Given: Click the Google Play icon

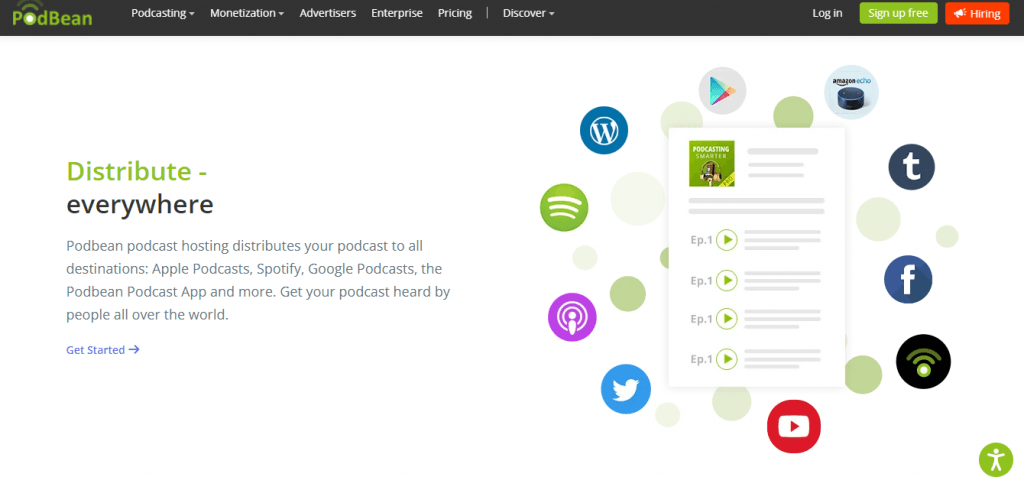Looking at the screenshot, I should [722, 91].
